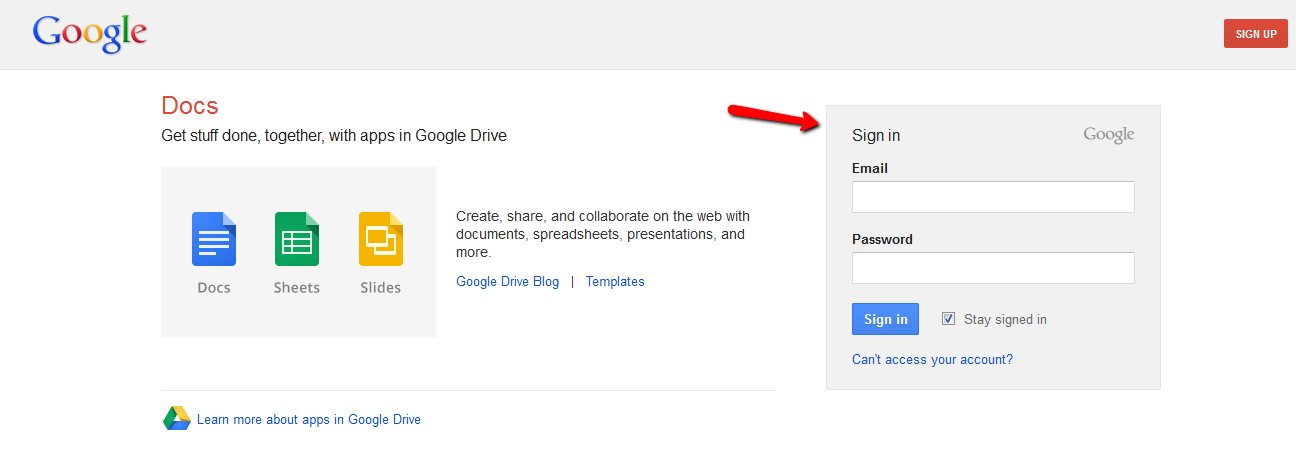Open the Templates link
Viewport: 1296px width, 453px height.
pos(615,282)
